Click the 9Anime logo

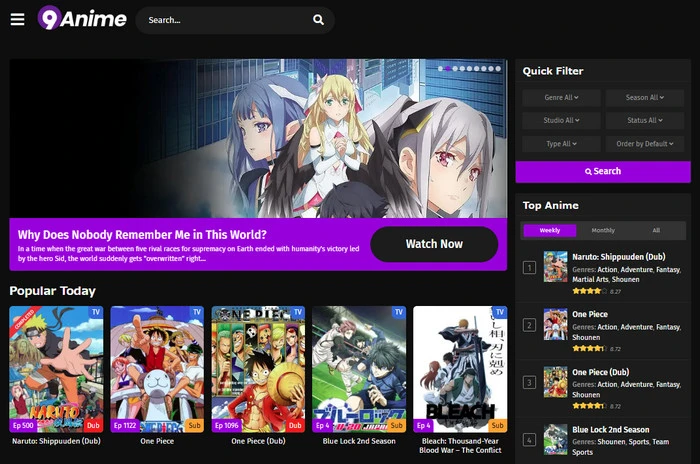[x=82, y=19]
